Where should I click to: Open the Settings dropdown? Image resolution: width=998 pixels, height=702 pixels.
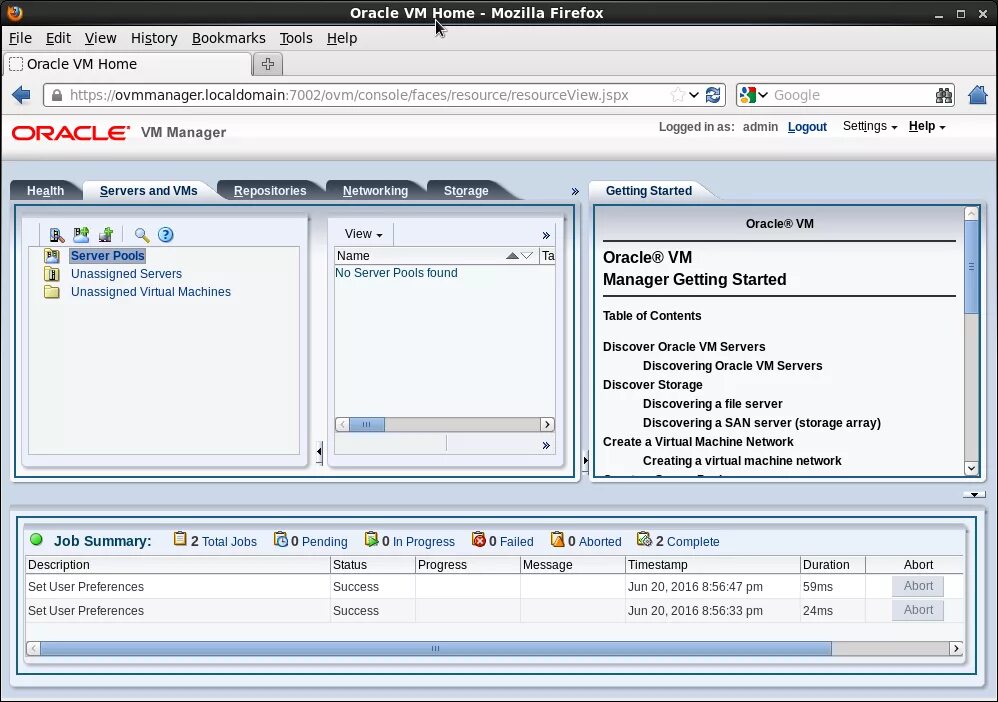coord(869,127)
